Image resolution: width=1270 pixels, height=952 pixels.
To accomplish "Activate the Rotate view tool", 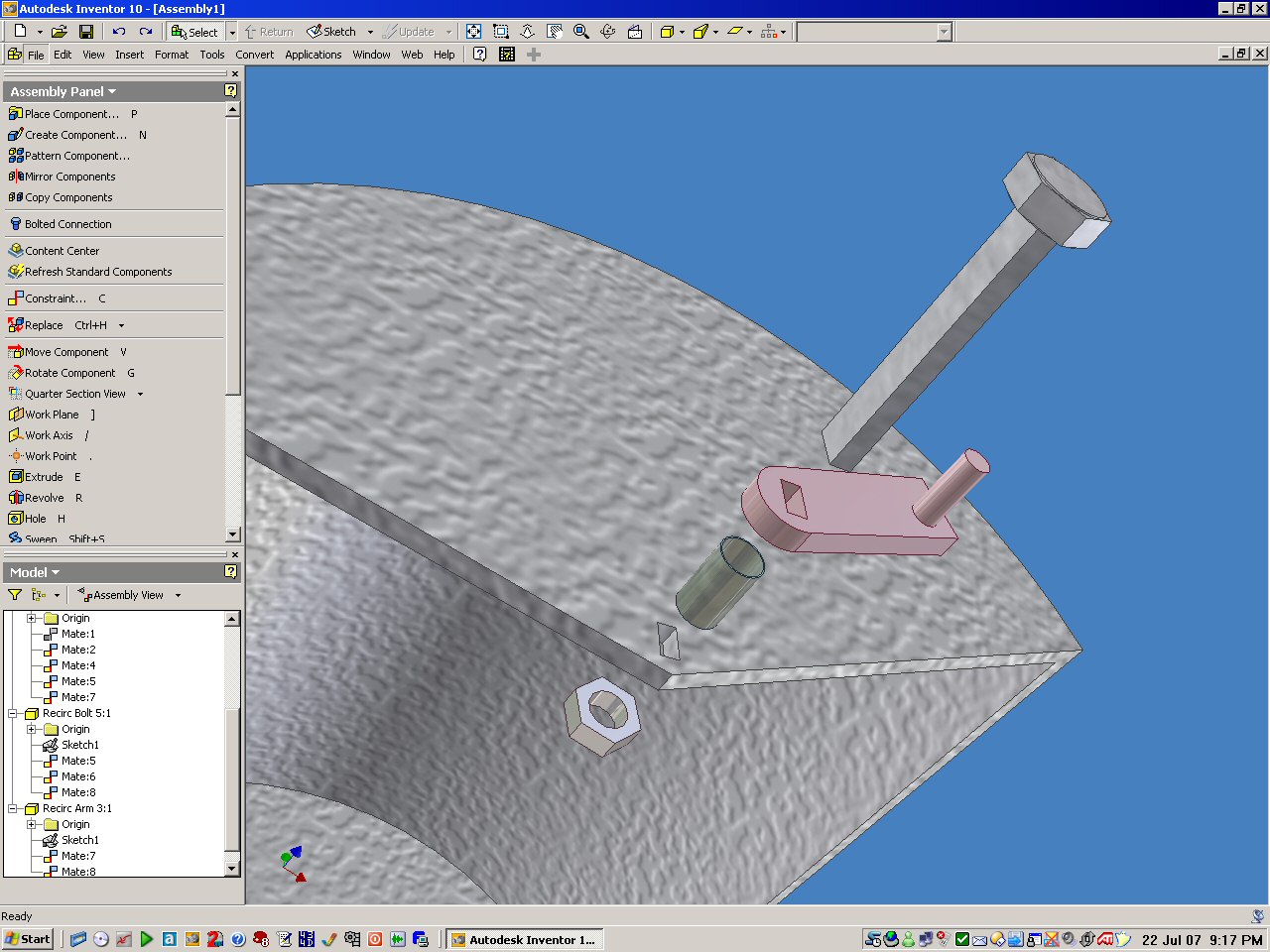I will [x=608, y=32].
